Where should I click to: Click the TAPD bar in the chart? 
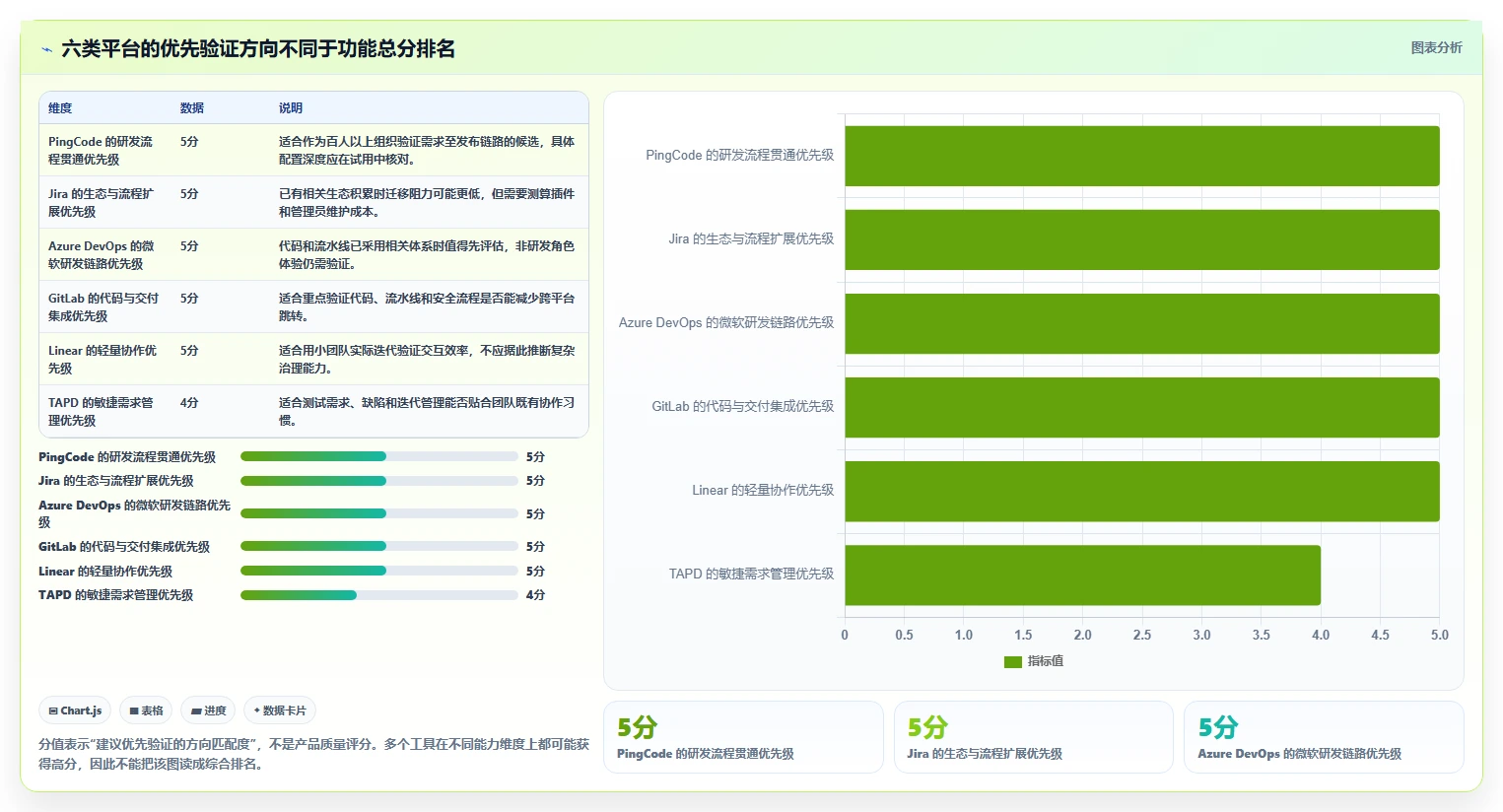click(1082, 575)
